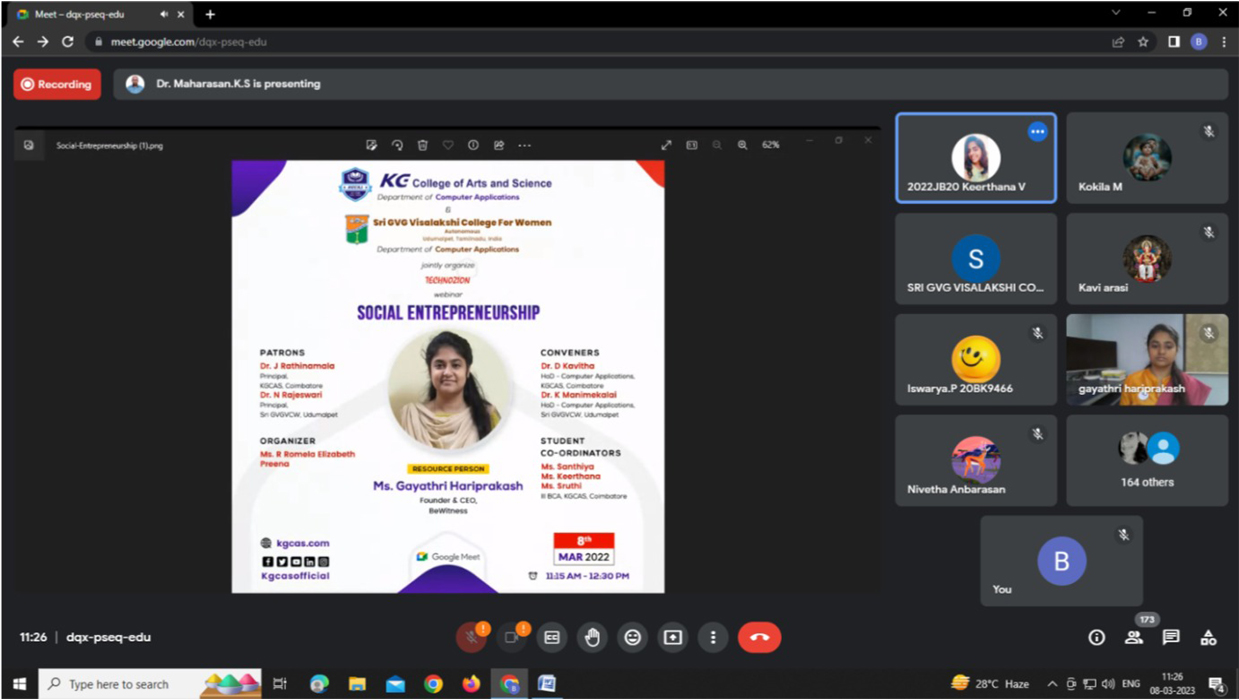The image size is (1239, 700).
Task: Open the notification center icon
Action: pos(1217,684)
